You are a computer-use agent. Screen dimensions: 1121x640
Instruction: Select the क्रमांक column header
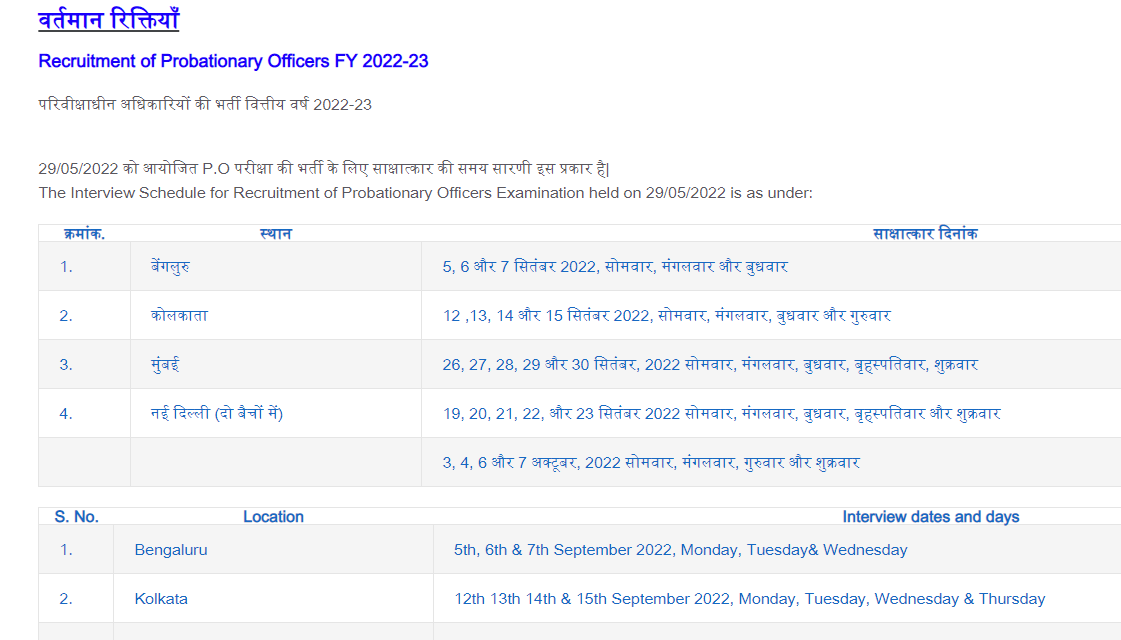84,233
